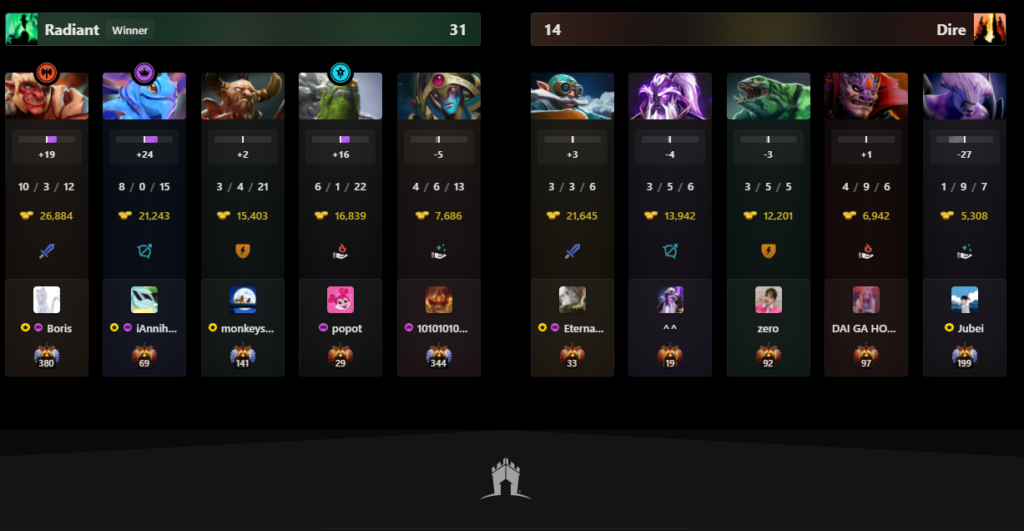Click the teal star badge on Tiny portrait
Viewport: 1024px width, 531px height.
(340, 72)
